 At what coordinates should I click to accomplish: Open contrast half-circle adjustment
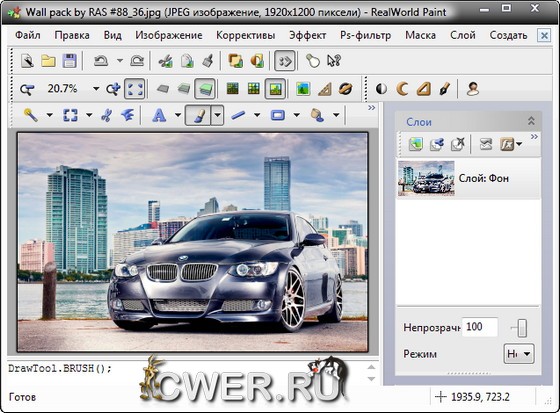point(381,89)
